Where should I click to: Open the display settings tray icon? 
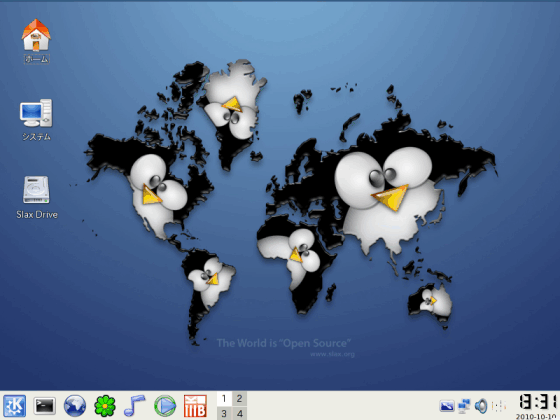(446, 406)
